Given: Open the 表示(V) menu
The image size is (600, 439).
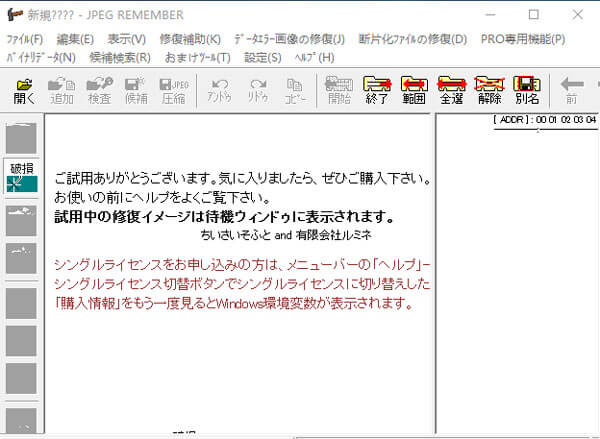Looking at the screenshot, I should [126, 39].
